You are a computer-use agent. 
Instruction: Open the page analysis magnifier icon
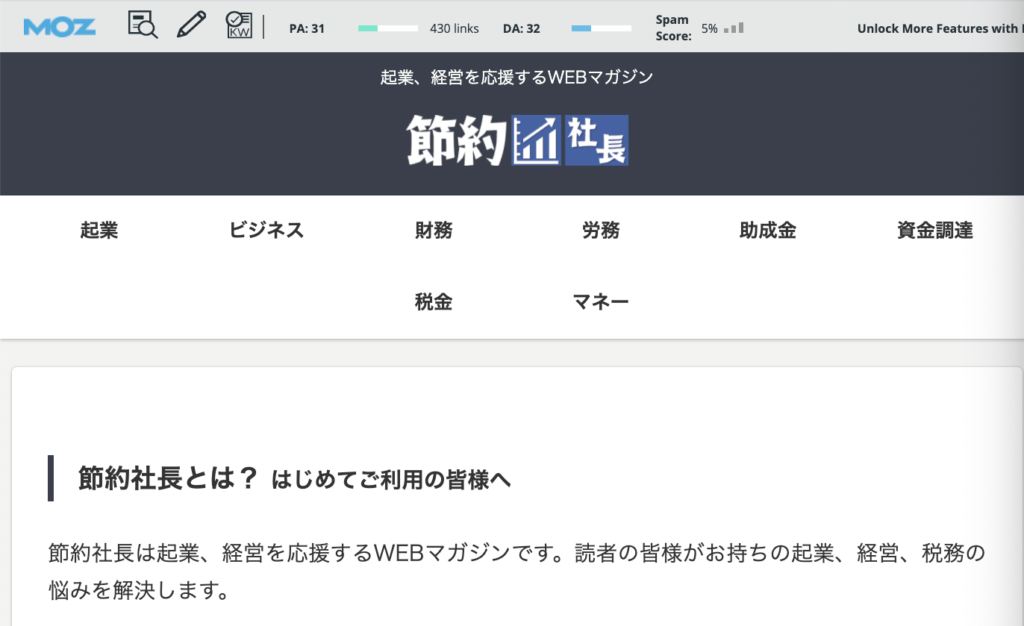[x=141, y=26]
